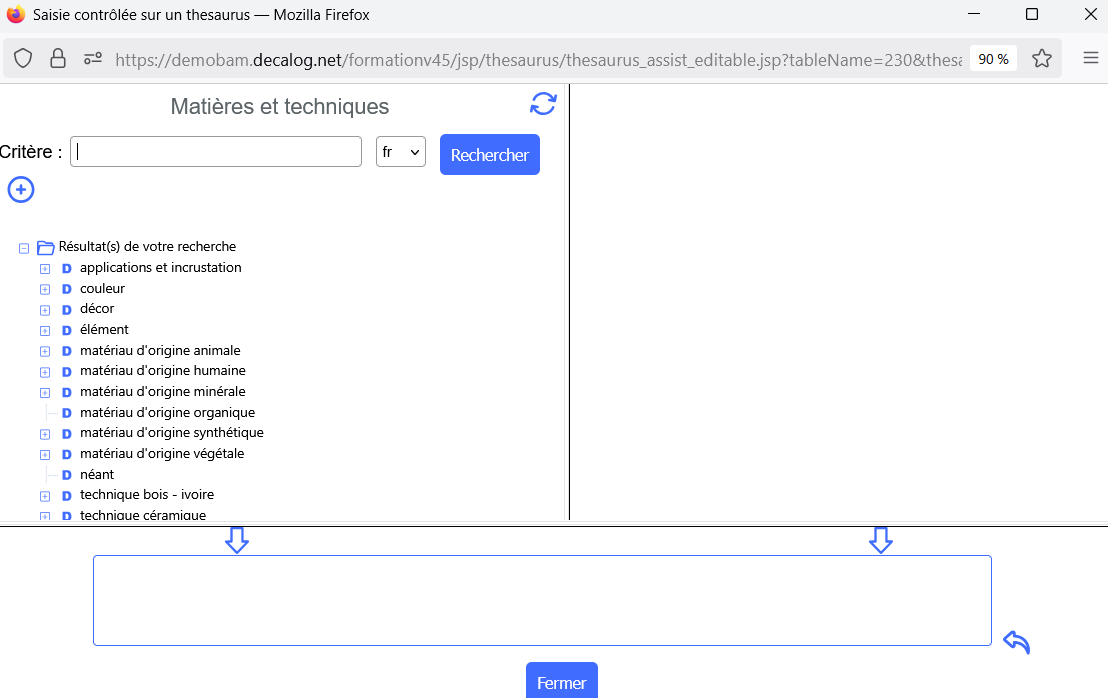The width and height of the screenshot is (1108, 698).
Task: Click the left blue down arrow
Action: click(237, 540)
